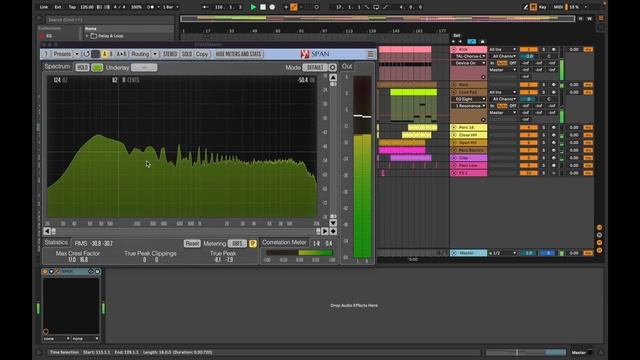
Task: Click the spectrum horizontal scroll right arrow
Action: [325, 231]
